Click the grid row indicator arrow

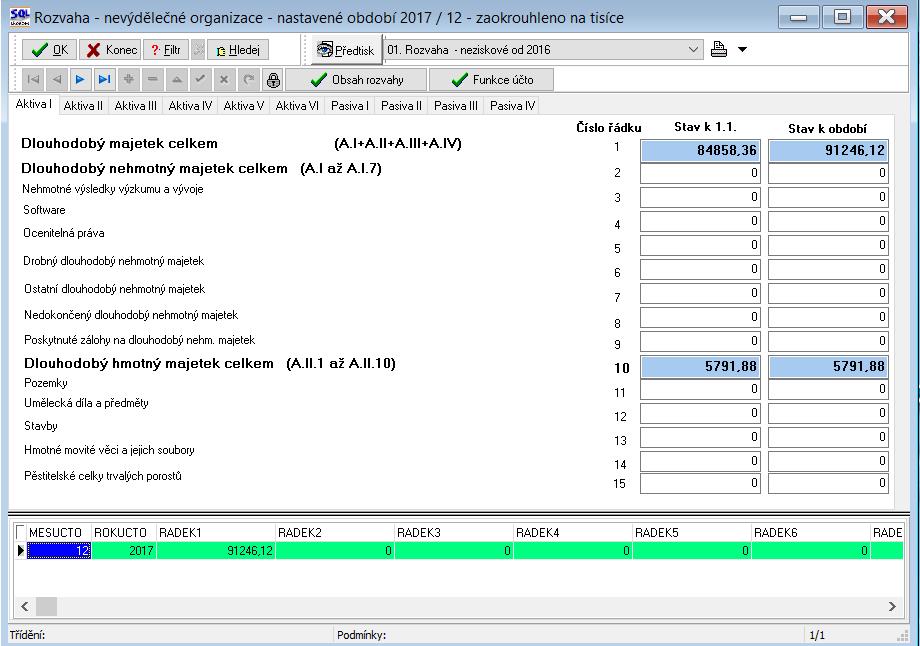(21, 551)
